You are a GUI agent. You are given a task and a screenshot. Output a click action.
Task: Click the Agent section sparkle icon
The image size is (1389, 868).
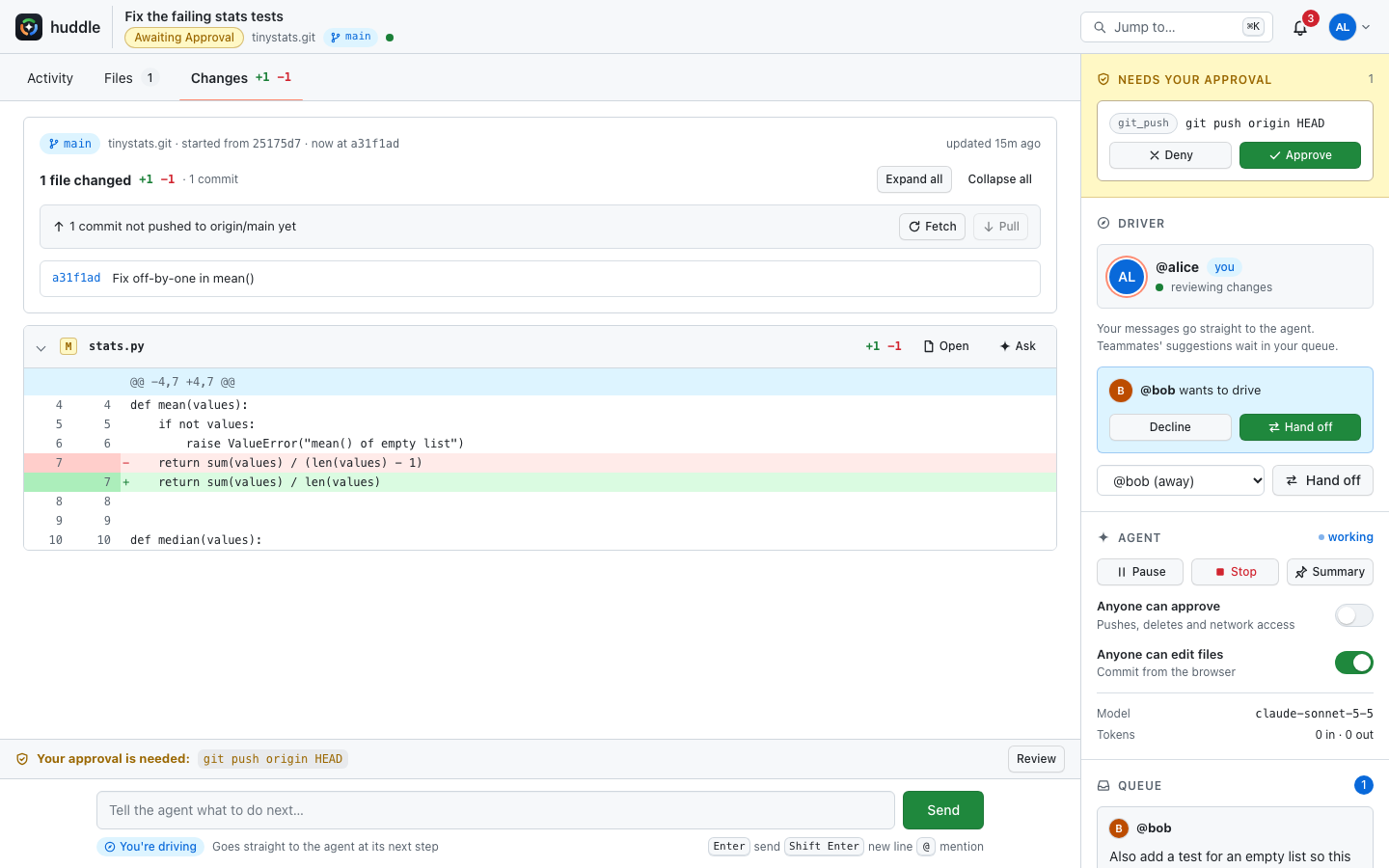pyautogui.click(x=1103, y=538)
